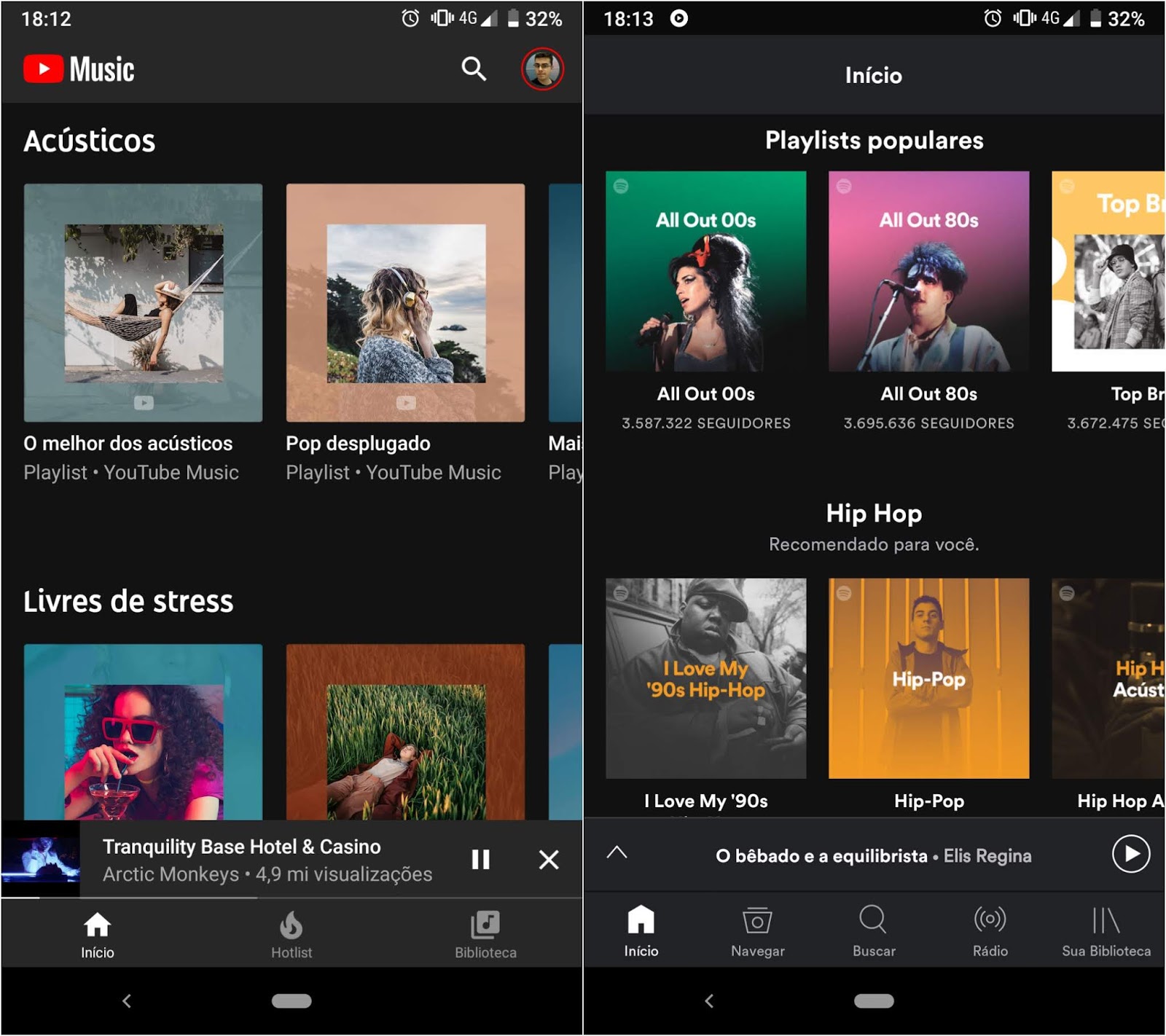This screenshot has height=1036, width=1166.
Task: Open the All Out 00s playlist cover
Action: 706,271
